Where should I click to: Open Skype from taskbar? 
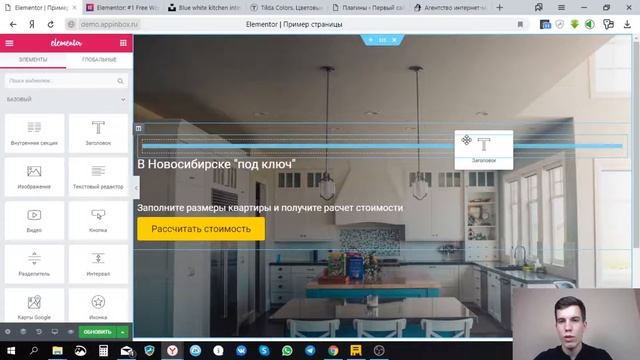tap(264, 351)
